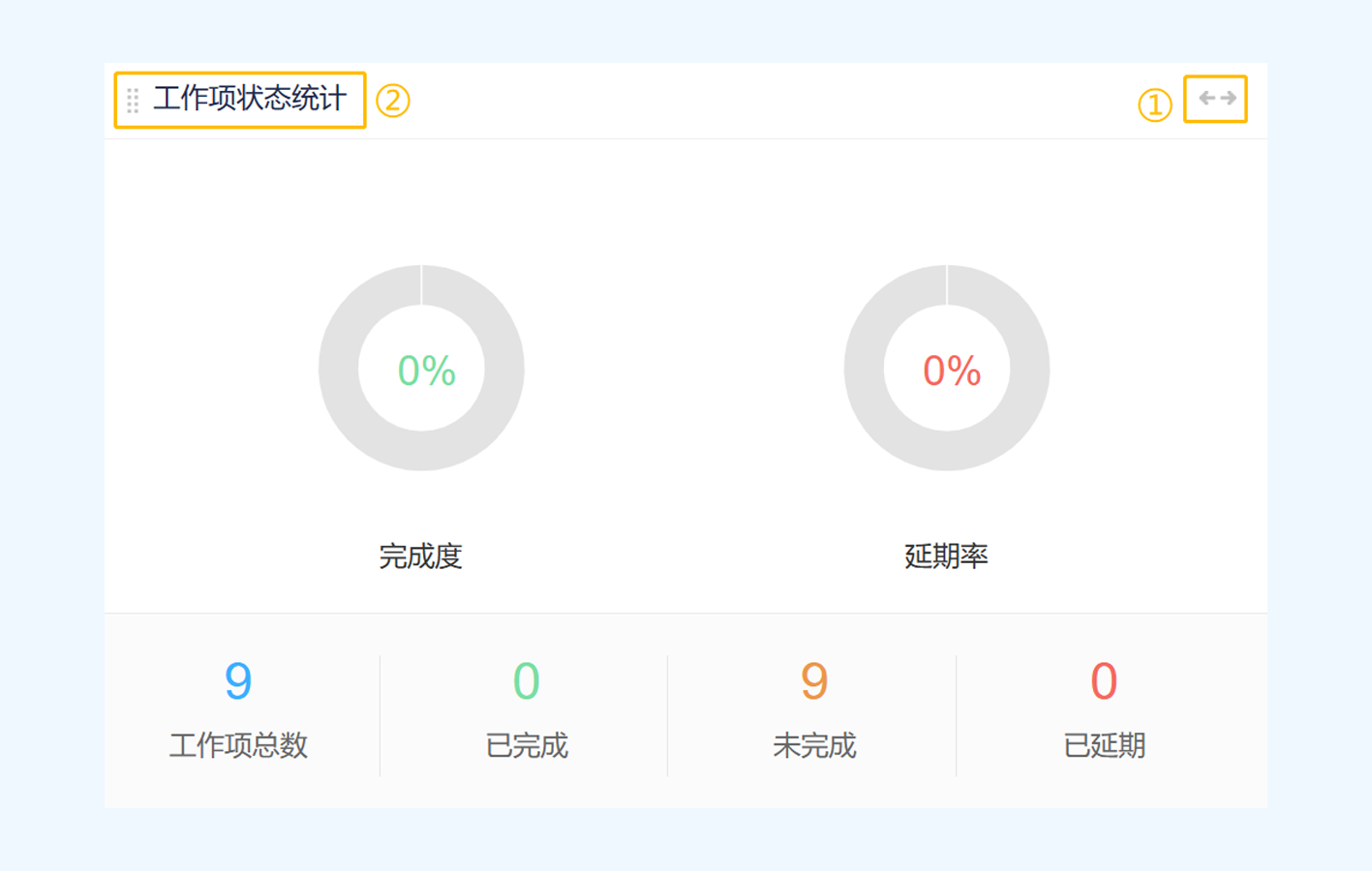Click the red 0 above 已延期
Viewport: 1372px width, 871px height.
point(1104,680)
